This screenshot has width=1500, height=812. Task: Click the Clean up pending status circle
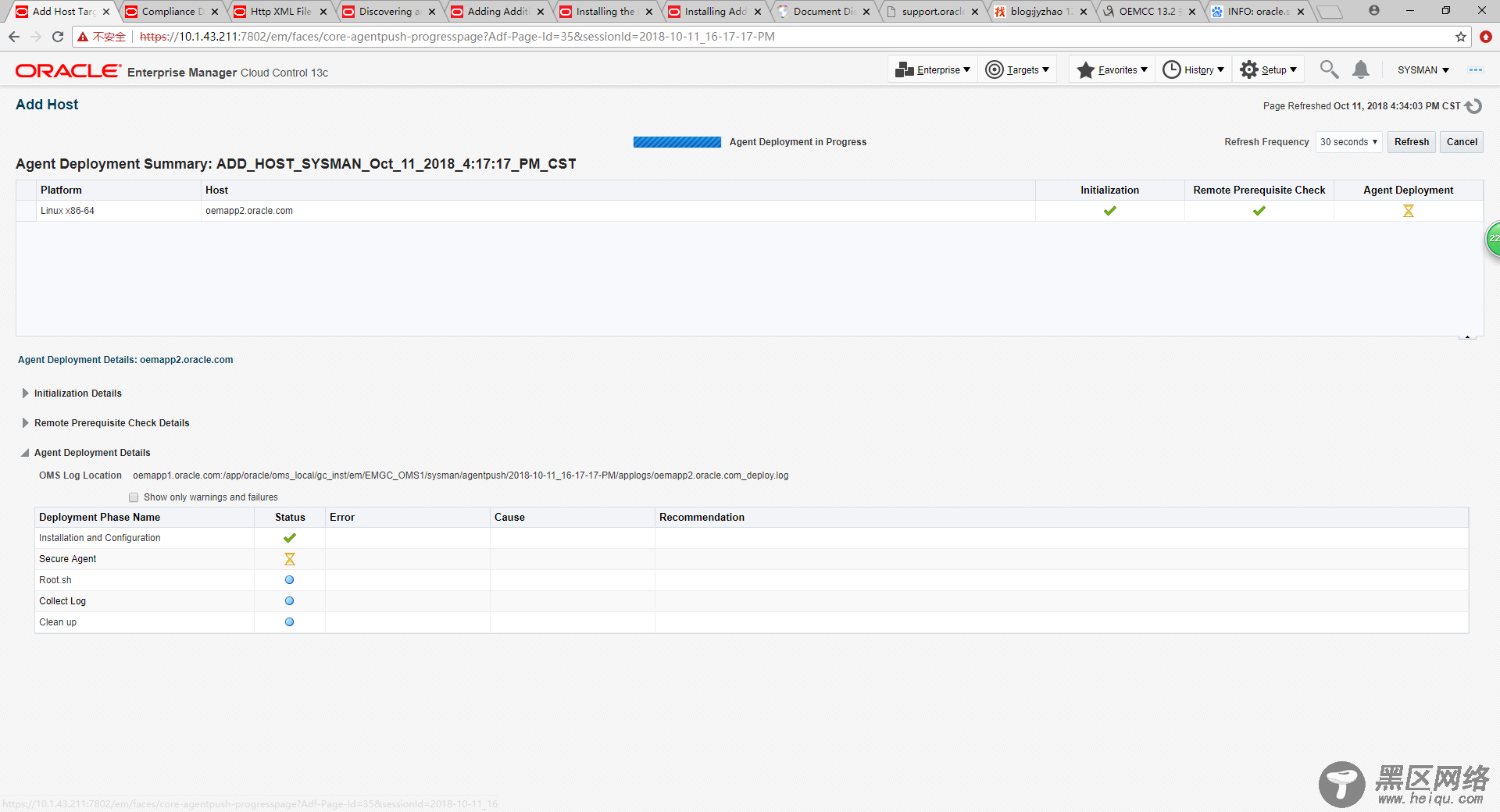point(290,622)
